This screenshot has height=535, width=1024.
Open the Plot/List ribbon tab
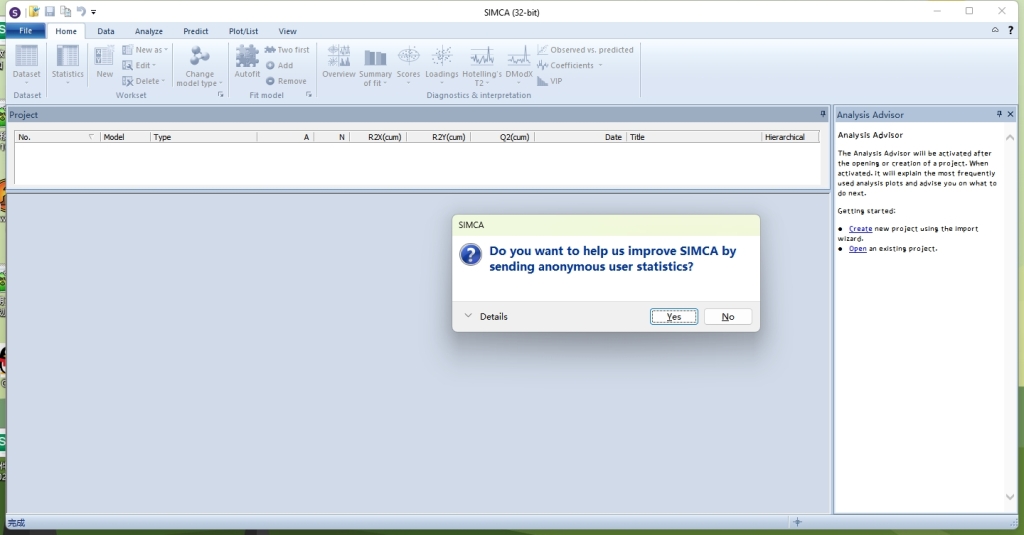coord(243,31)
